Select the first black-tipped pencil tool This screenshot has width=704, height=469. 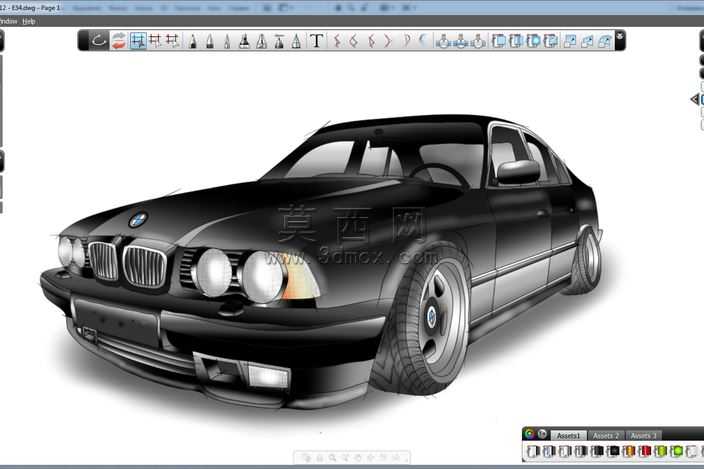tap(193, 41)
